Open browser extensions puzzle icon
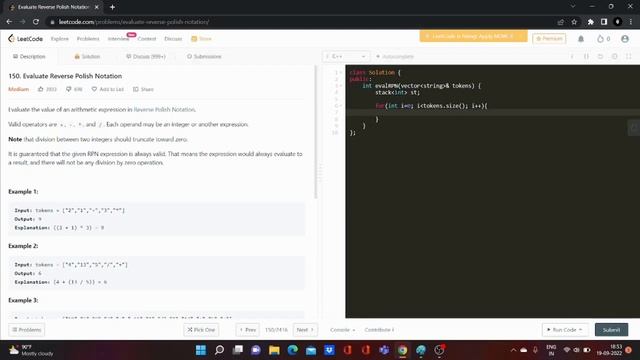The height and width of the screenshot is (360, 640). [x=590, y=22]
